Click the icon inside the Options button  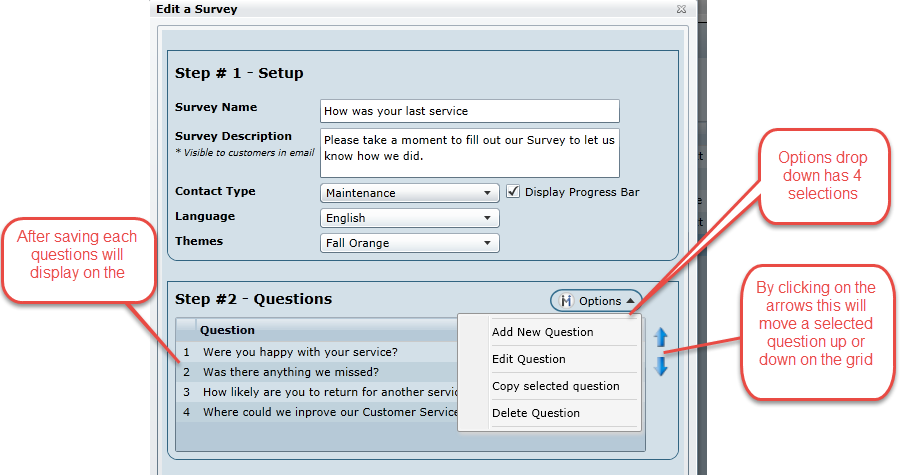click(x=567, y=301)
